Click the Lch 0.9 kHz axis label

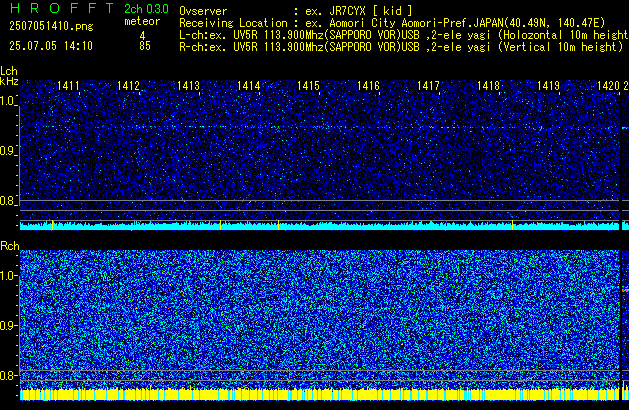pos(8,151)
